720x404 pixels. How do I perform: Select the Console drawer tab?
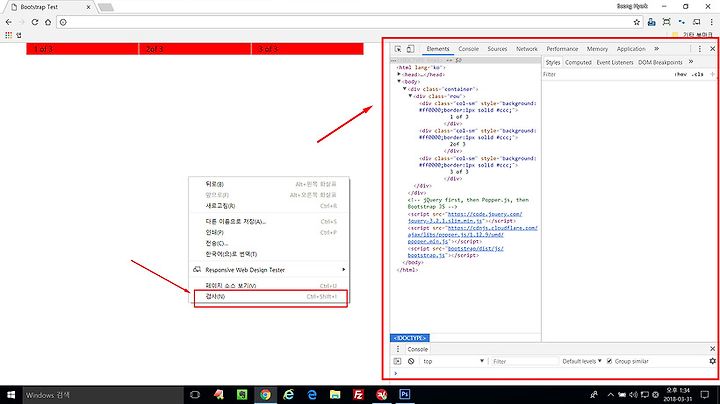coord(417,349)
